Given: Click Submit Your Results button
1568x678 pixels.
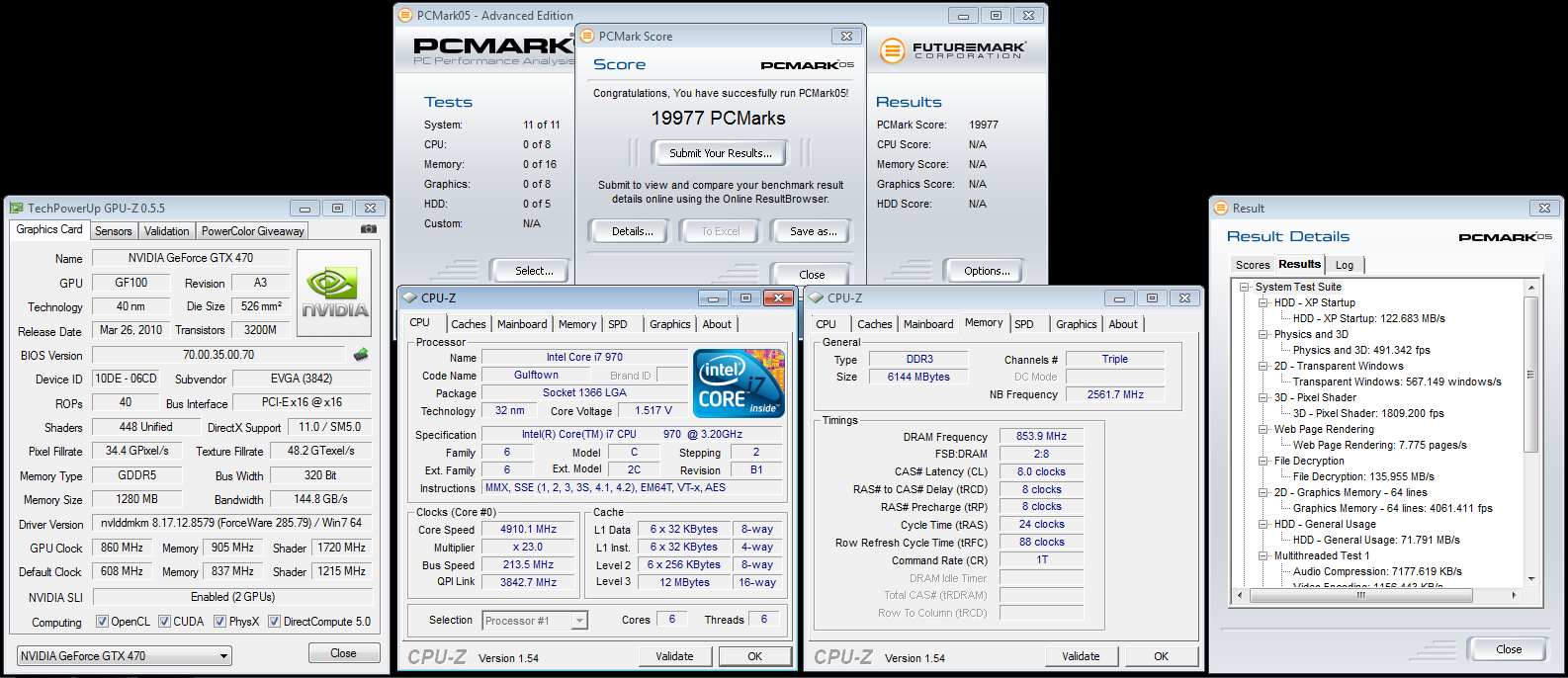Looking at the screenshot, I should 720,153.
